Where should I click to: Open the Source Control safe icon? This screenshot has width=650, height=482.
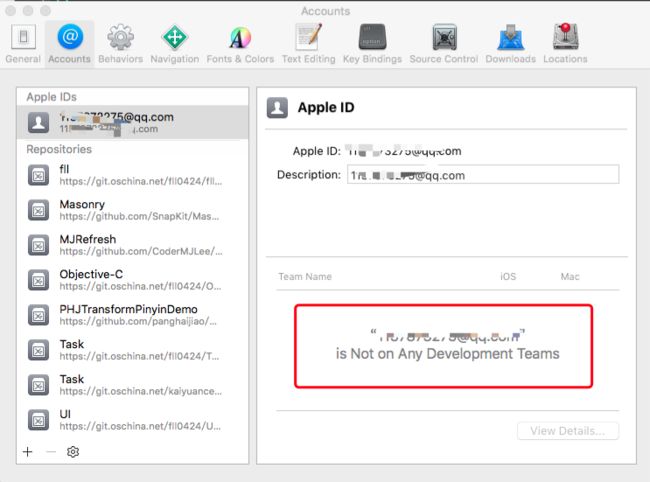[444, 37]
